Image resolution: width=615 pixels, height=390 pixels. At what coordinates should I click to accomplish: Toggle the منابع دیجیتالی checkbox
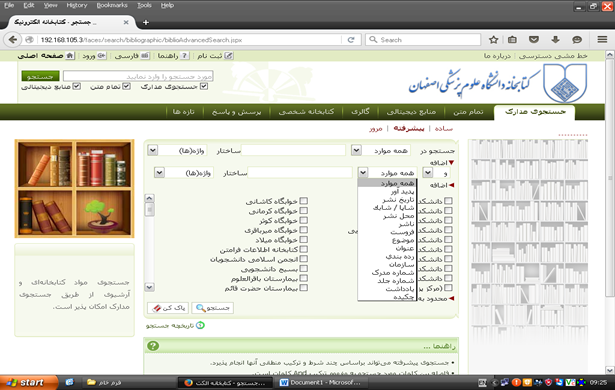(x=76, y=86)
